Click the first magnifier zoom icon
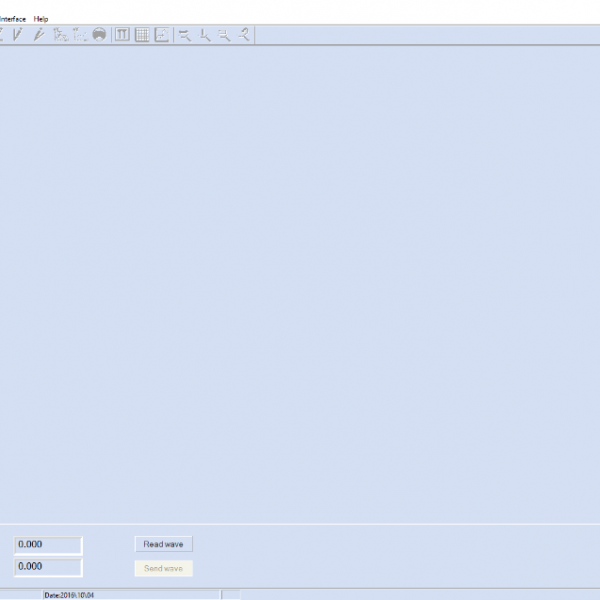This screenshot has width=600, height=600. coord(185,35)
